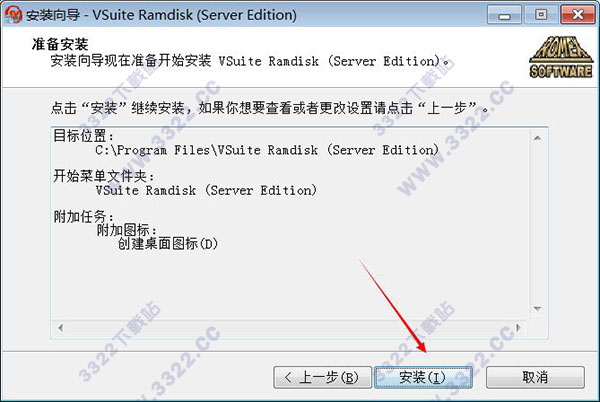Click the C:\Program Files destination path line
This screenshot has width=600, height=402.
click(x=267, y=150)
